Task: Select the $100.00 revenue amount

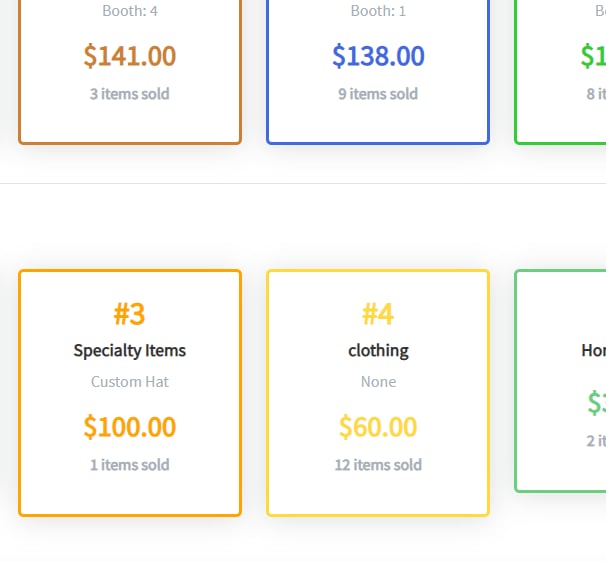Action: tap(130, 427)
